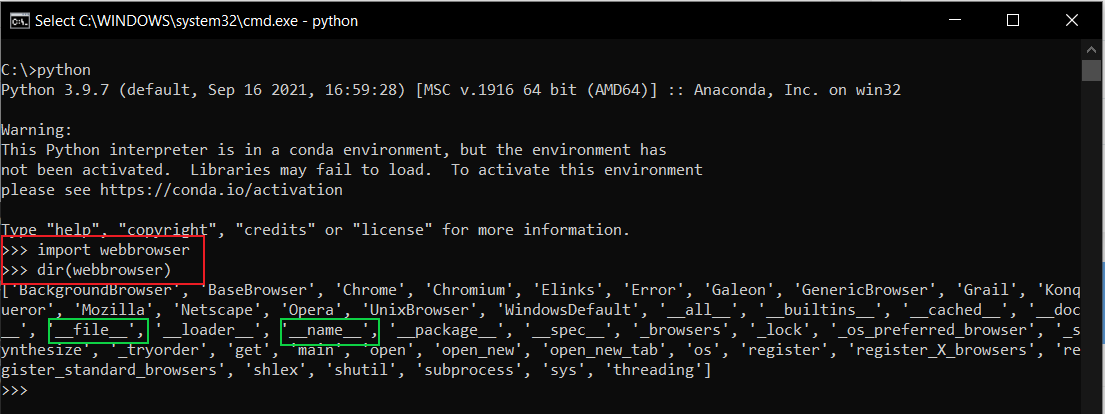The height and width of the screenshot is (414, 1105).
Task: Maximize the cmd.exe window
Action: (x=1014, y=20)
